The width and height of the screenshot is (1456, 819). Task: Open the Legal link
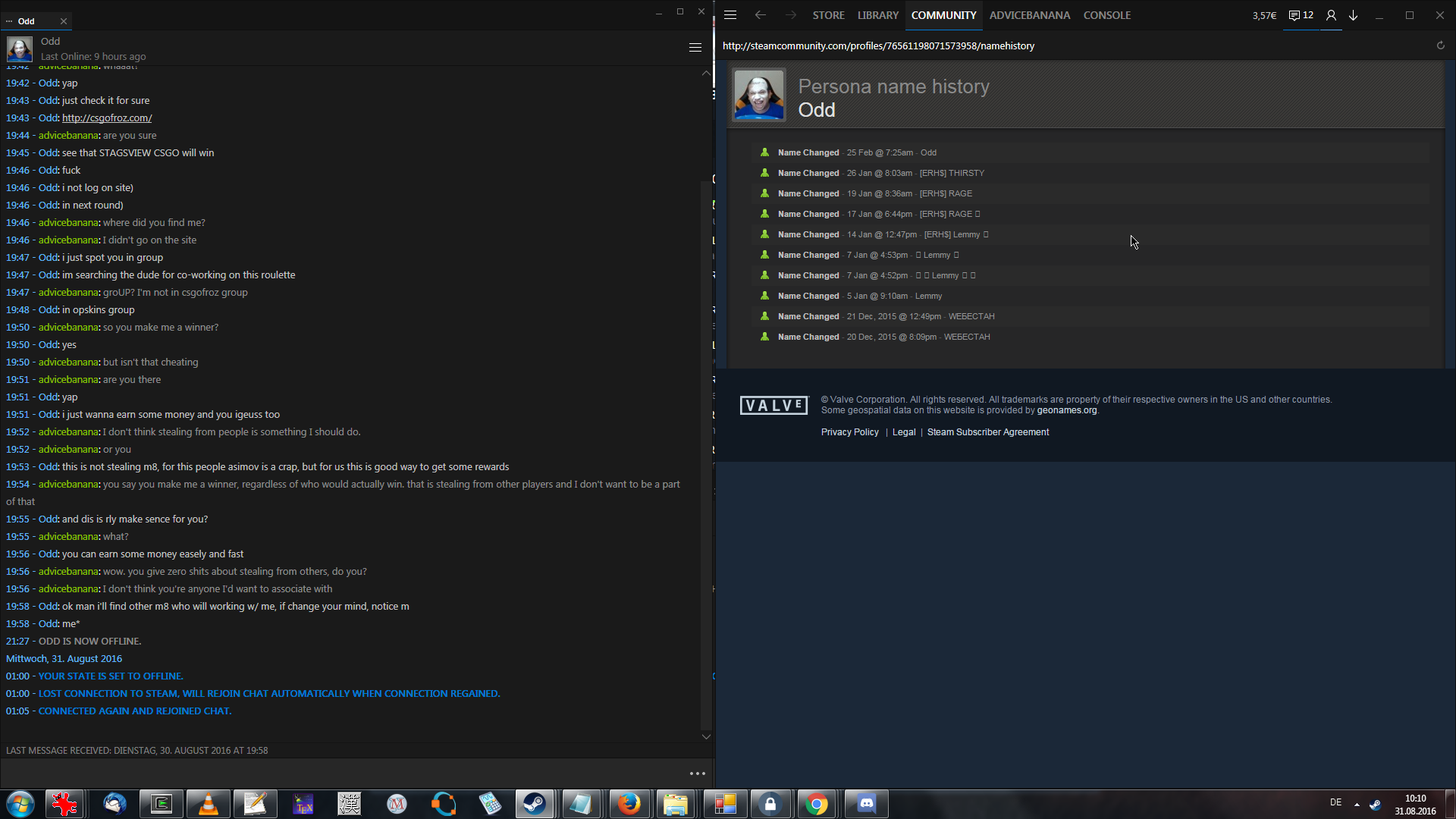point(903,432)
